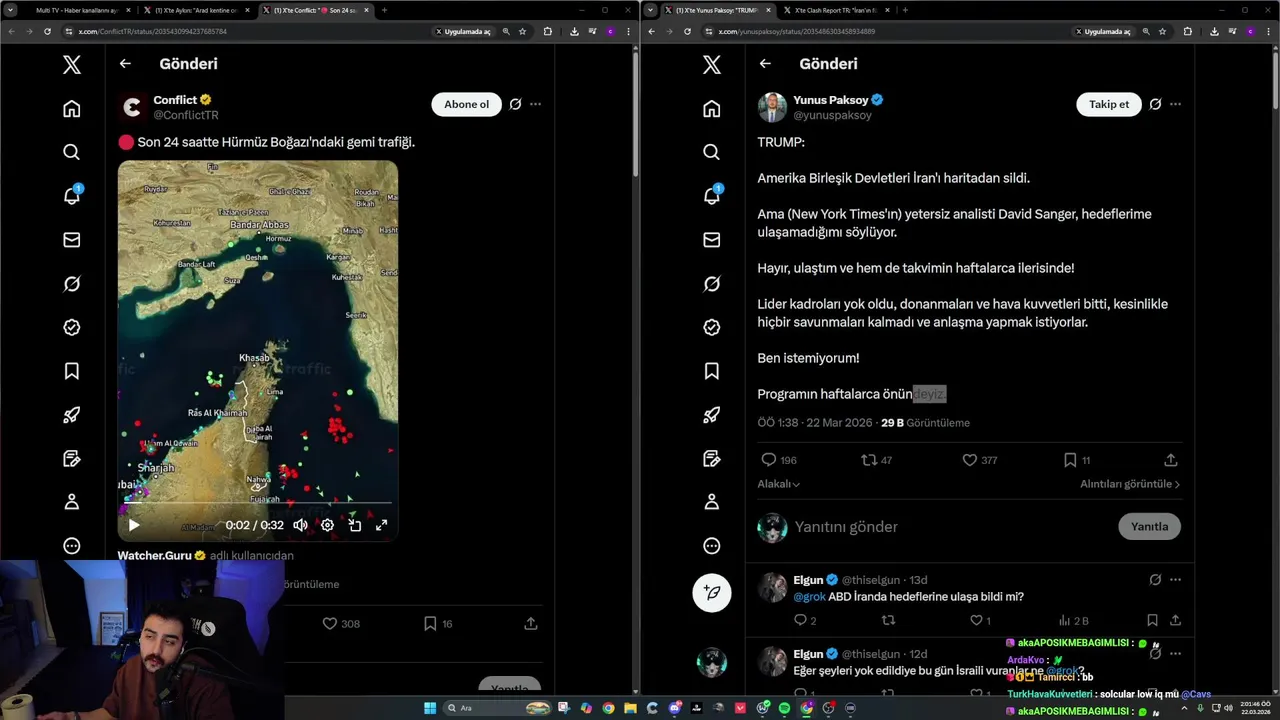1280x720 pixels.
Task: Subscribe with Abone ol button
Action: (x=467, y=104)
